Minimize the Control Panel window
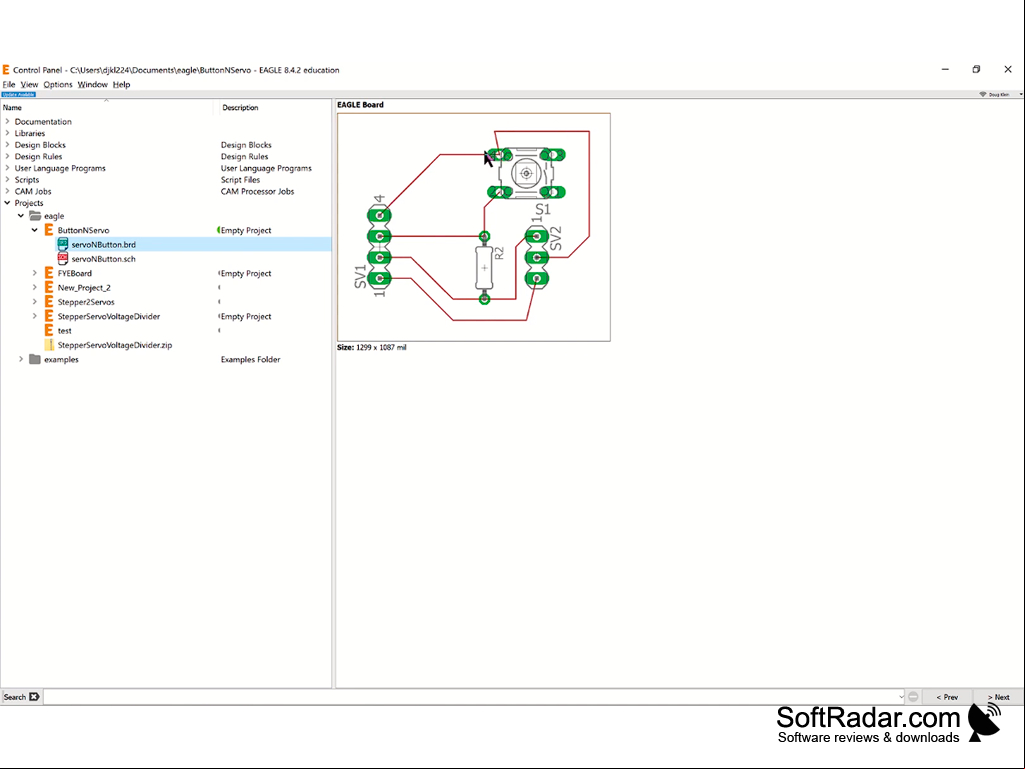1025x769 pixels. 945,69
